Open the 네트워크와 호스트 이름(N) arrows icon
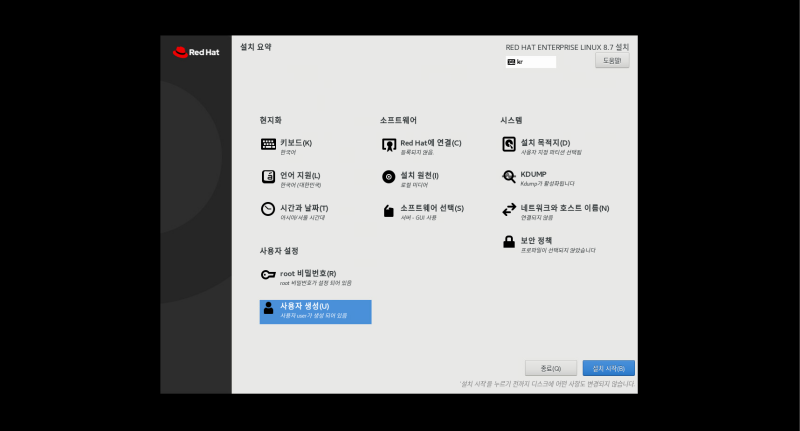The width and height of the screenshot is (800, 431). tap(509, 210)
